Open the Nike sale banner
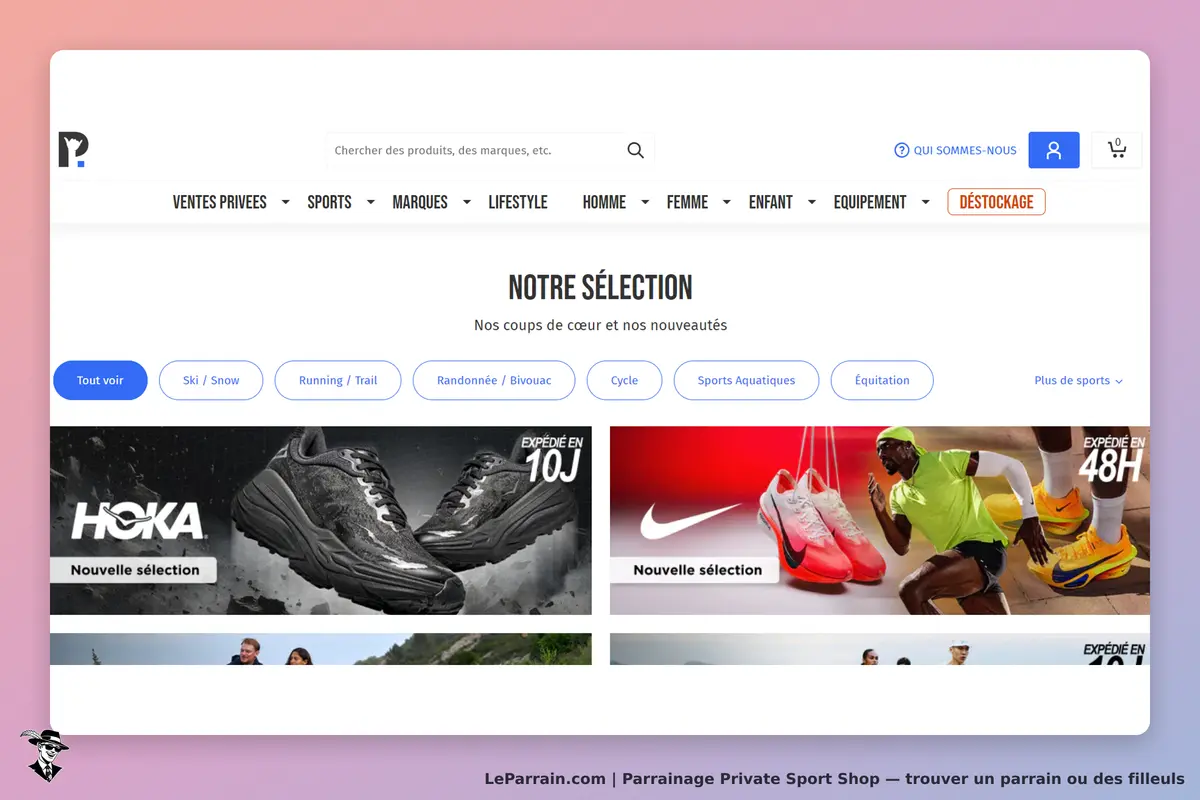 point(880,520)
